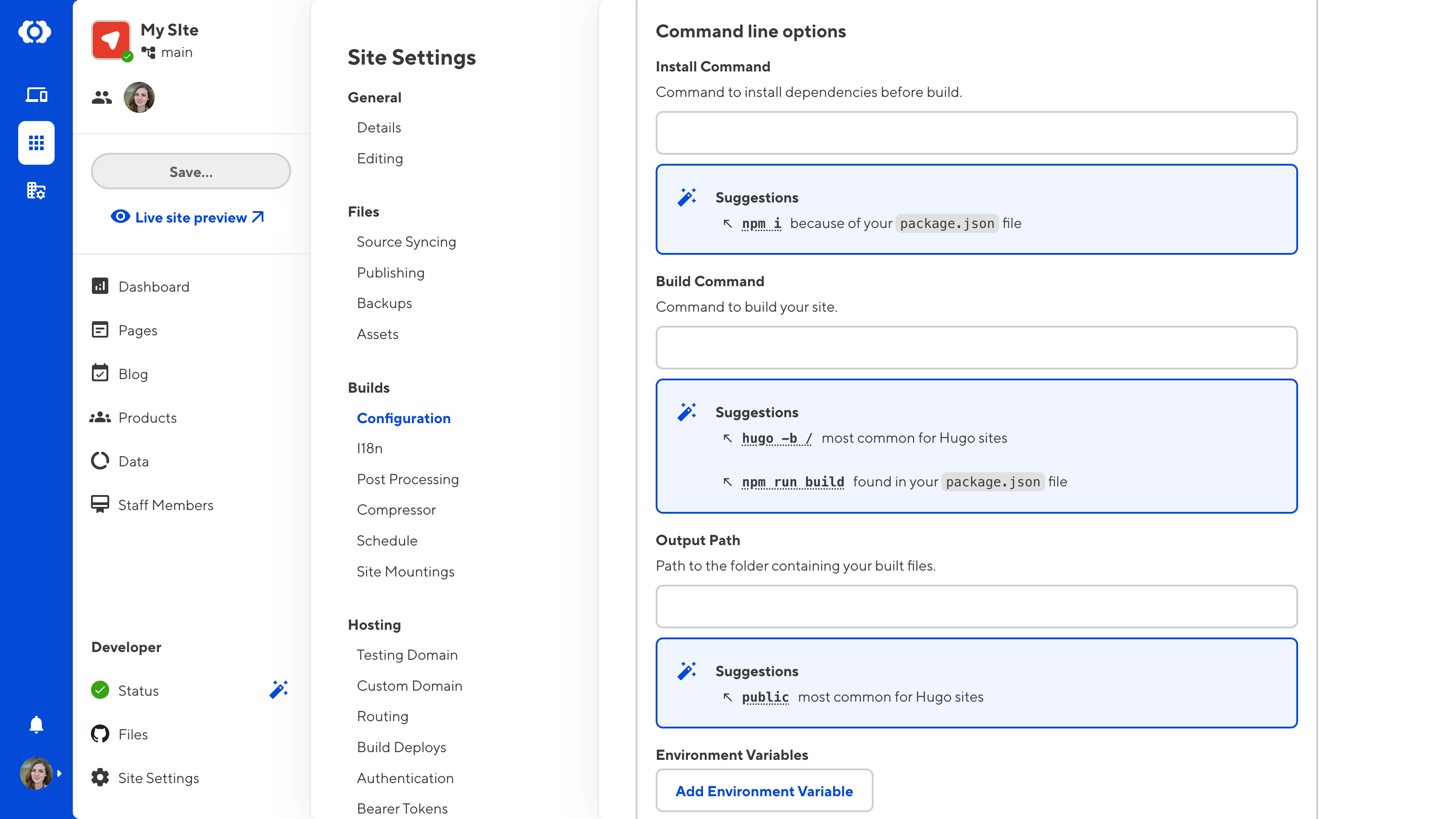Click the Build Command input field

coord(977,347)
